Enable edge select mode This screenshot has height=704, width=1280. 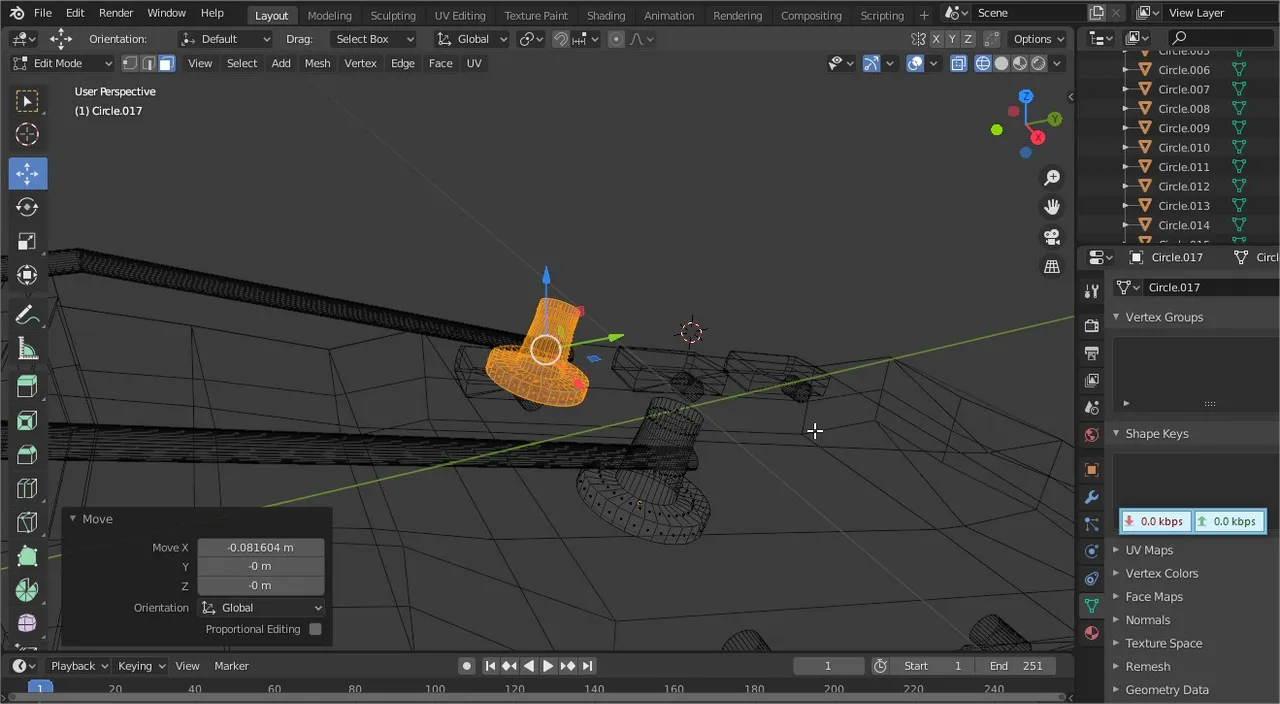coord(148,63)
